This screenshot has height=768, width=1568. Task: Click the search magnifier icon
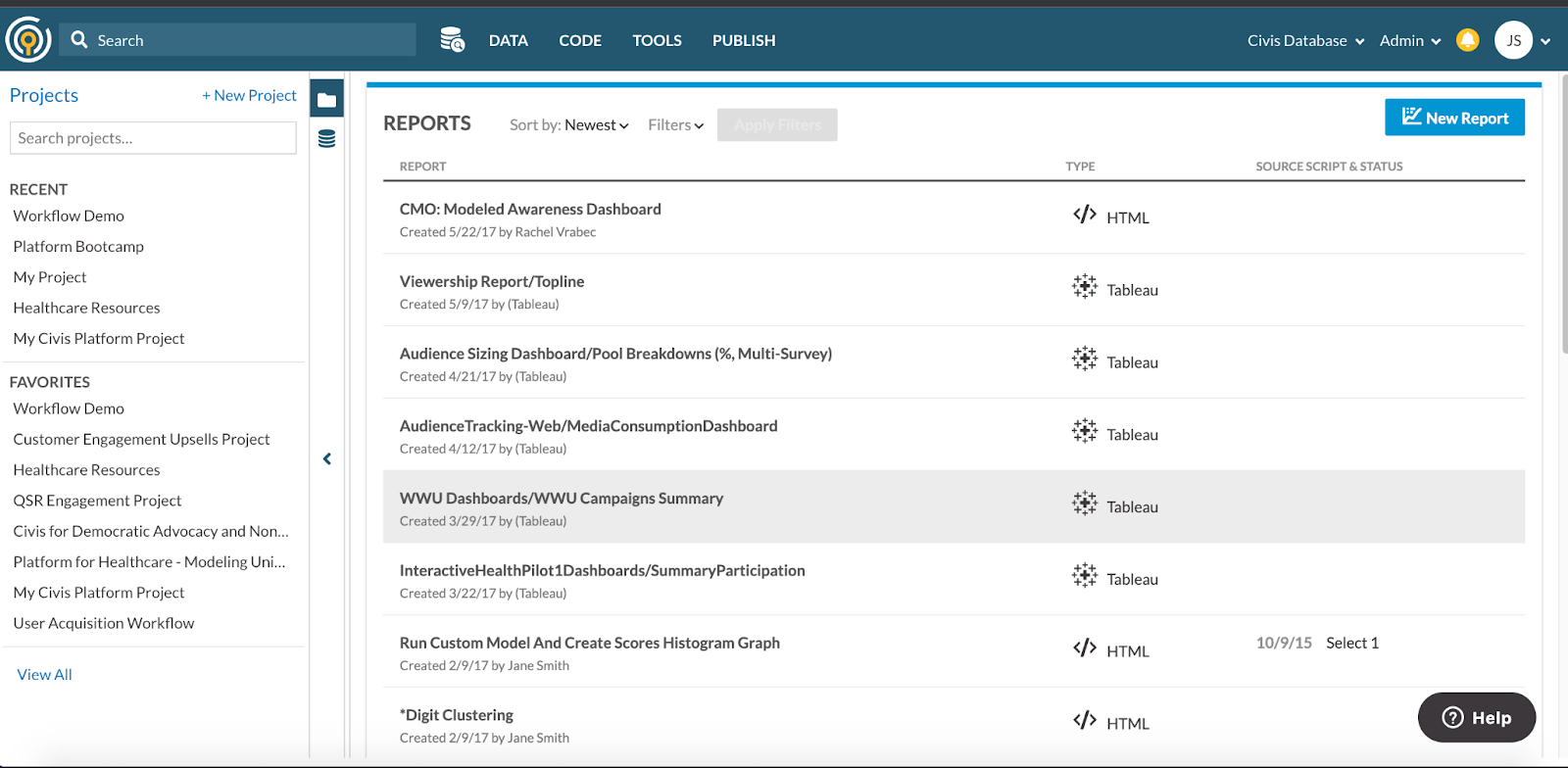click(79, 40)
